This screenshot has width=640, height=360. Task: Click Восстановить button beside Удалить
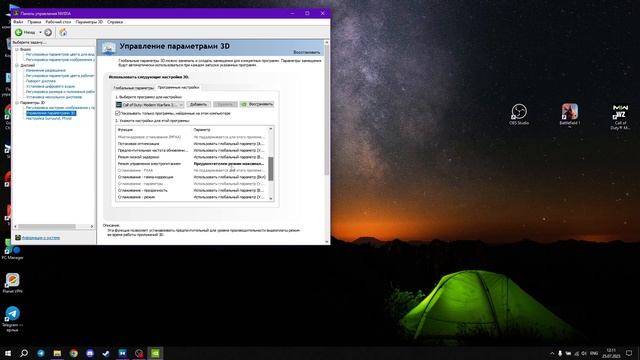[257, 104]
